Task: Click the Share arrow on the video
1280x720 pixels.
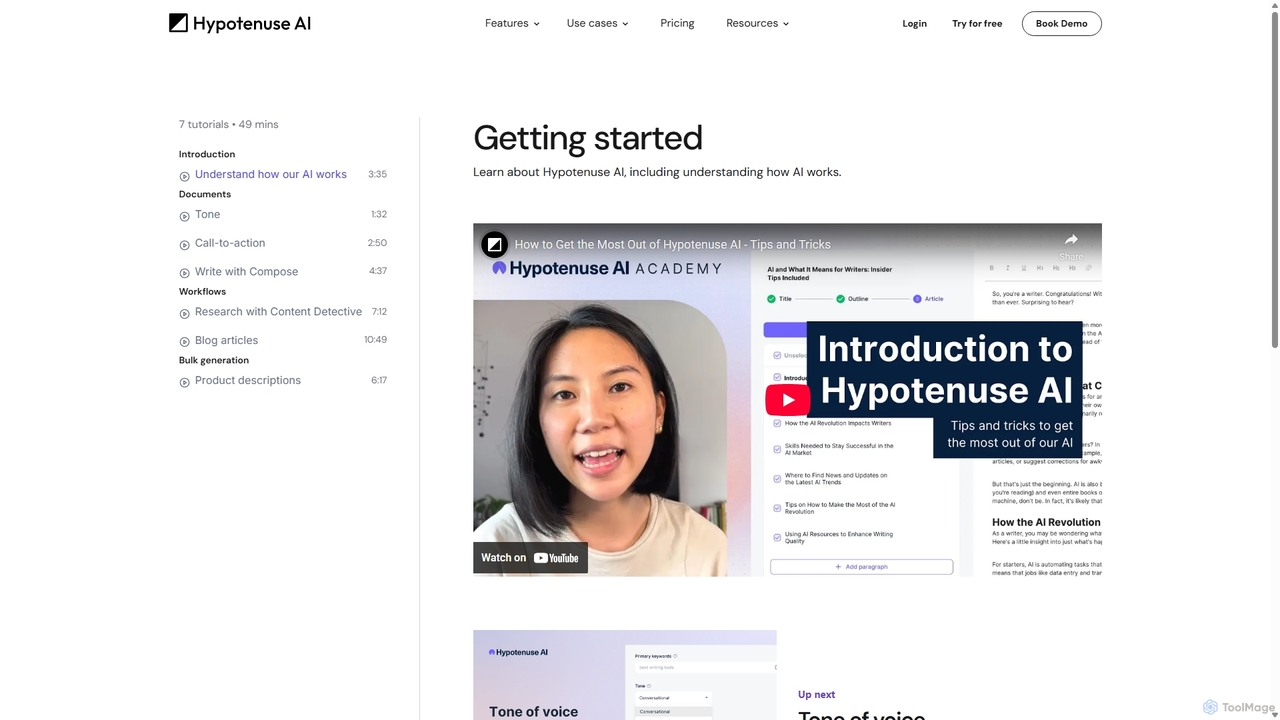Action: point(1071,240)
